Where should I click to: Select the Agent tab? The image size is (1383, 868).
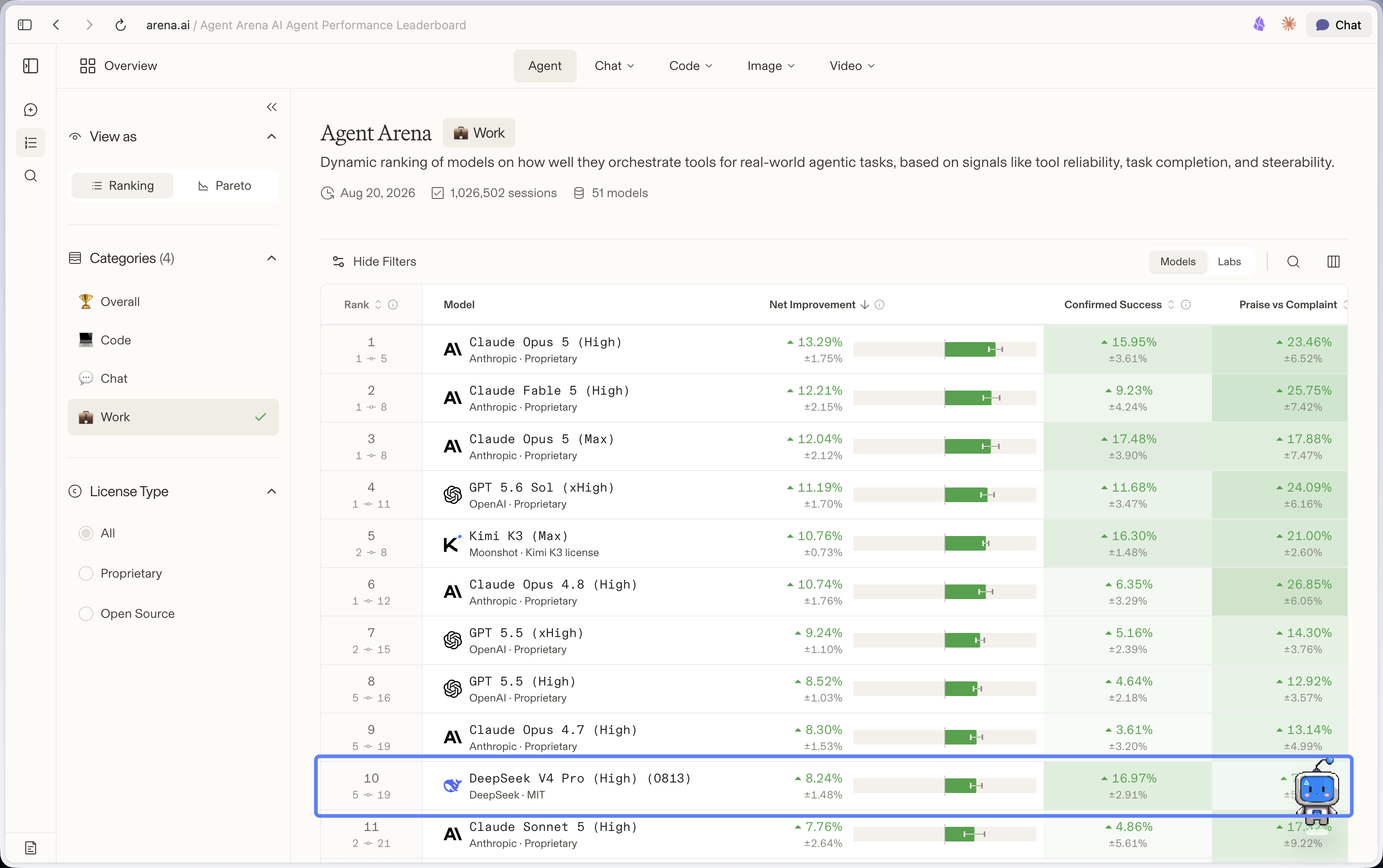[545, 66]
